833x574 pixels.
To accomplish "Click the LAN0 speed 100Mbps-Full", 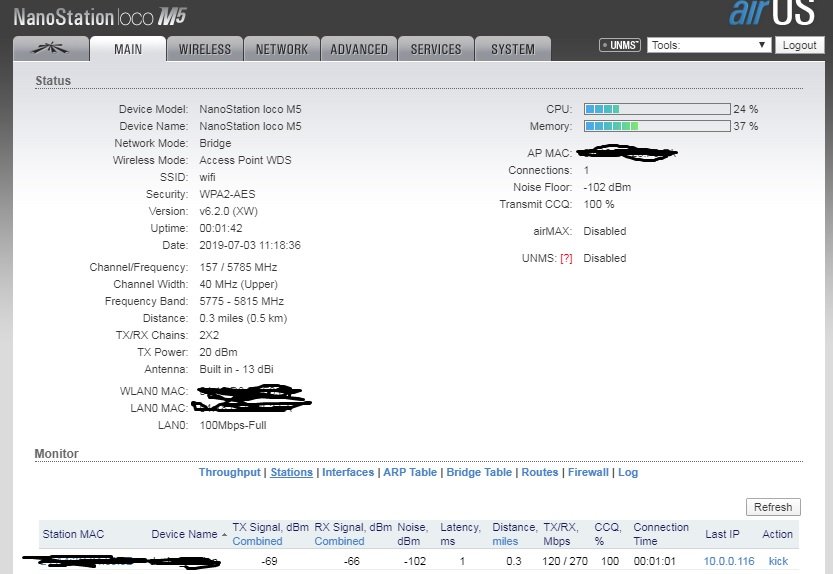I will pyautogui.click(x=233, y=425).
